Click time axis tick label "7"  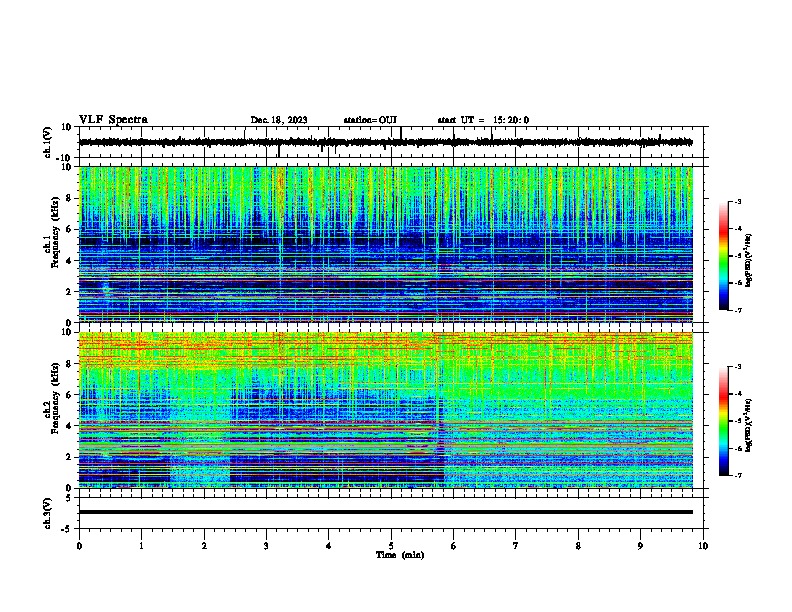516,546
